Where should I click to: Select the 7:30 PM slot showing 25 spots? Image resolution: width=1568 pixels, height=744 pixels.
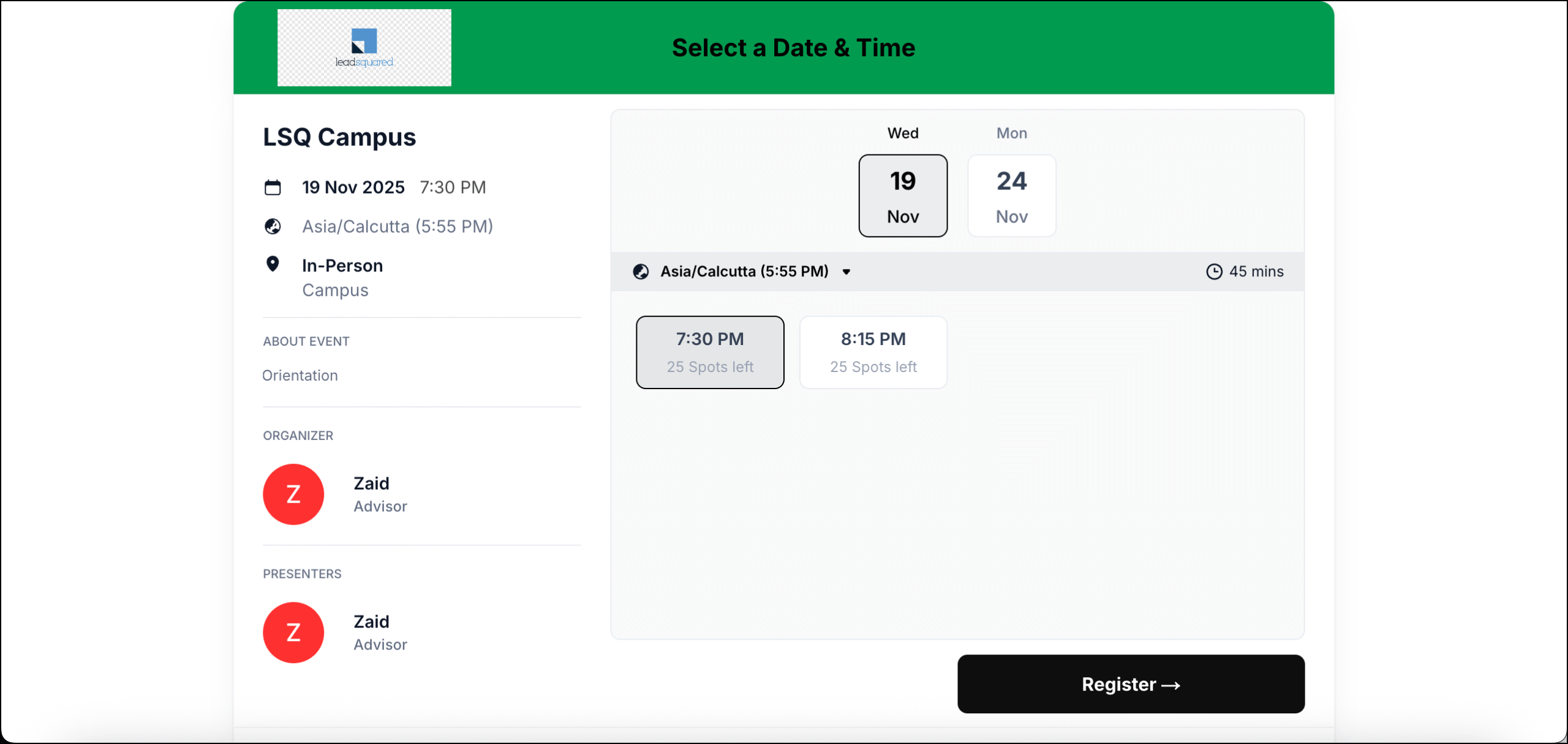click(x=710, y=352)
